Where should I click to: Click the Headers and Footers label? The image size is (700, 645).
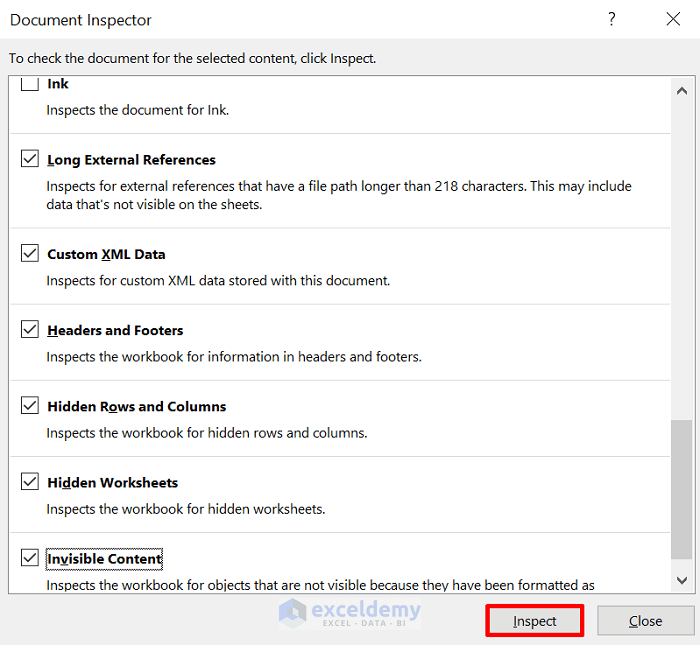click(115, 330)
